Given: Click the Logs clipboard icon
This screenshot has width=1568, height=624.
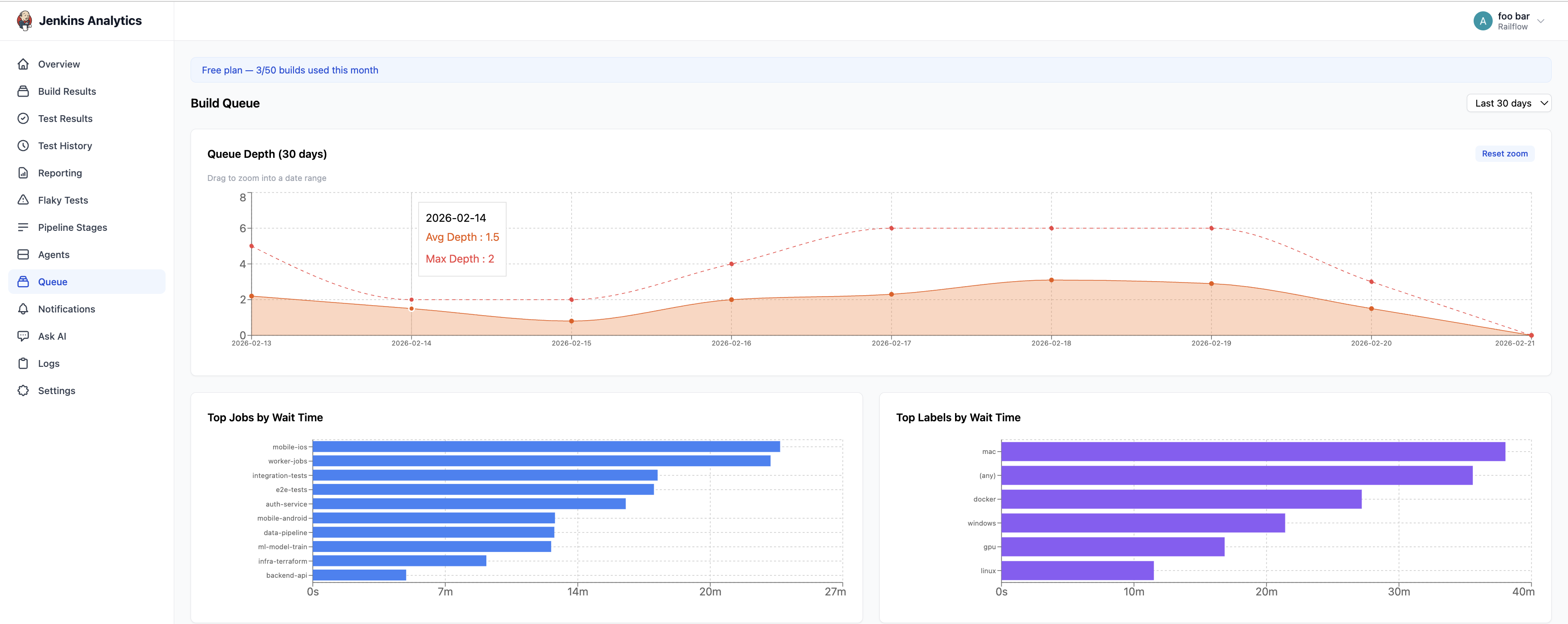Looking at the screenshot, I should (23, 364).
